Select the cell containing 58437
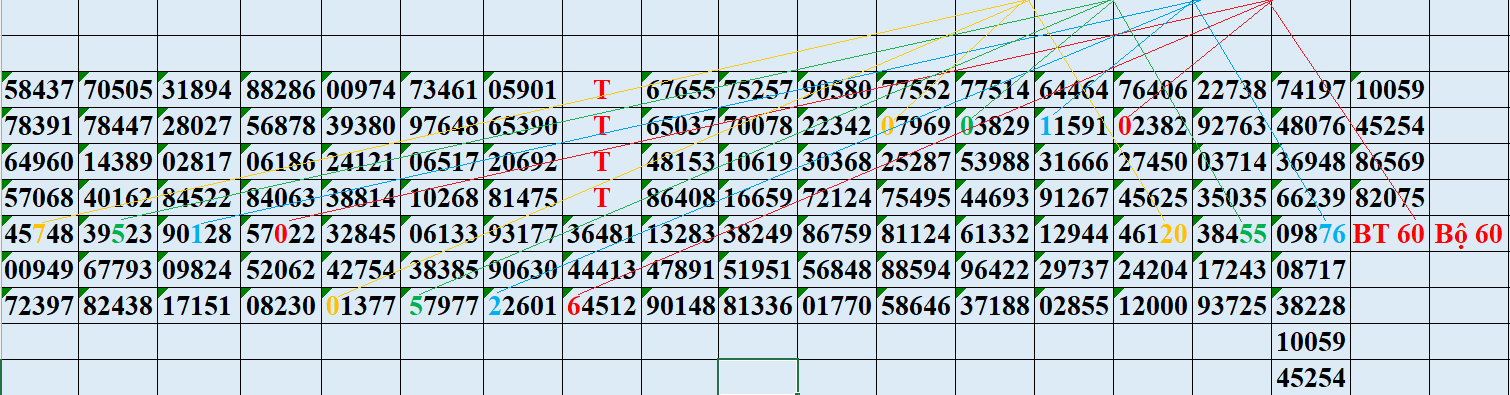The width and height of the screenshot is (1510, 395). coord(40,91)
